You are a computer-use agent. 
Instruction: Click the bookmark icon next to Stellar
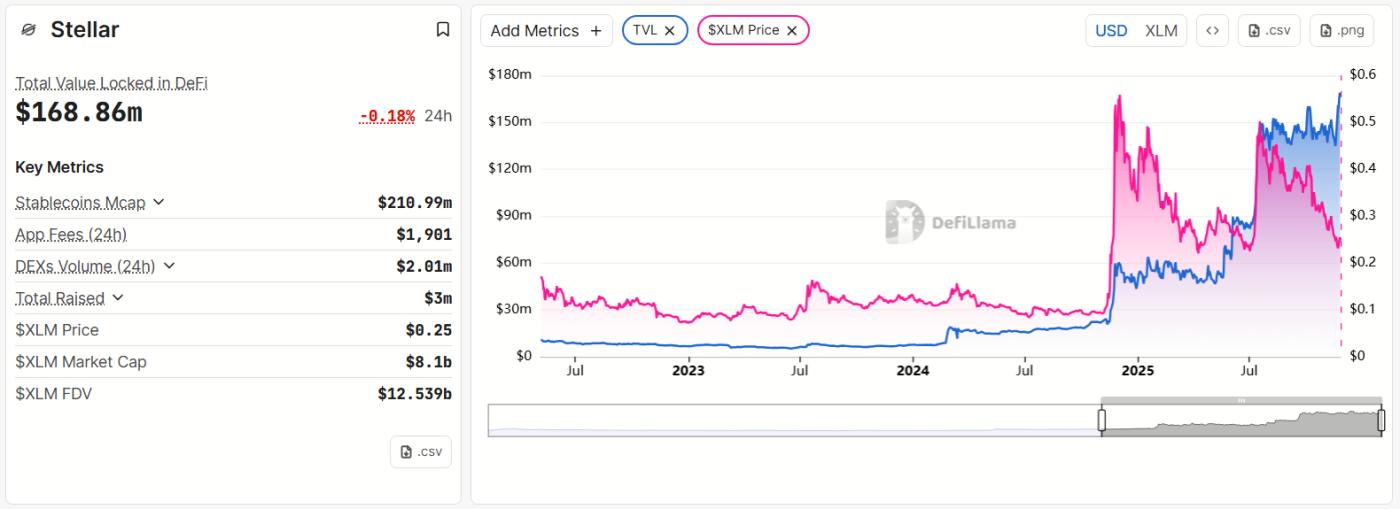click(443, 30)
